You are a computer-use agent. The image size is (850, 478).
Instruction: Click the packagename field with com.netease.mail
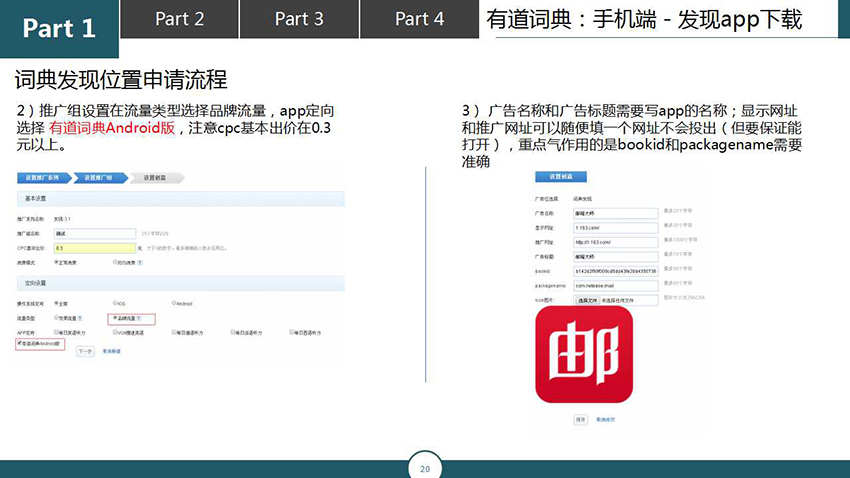click(x=616, y=286)
